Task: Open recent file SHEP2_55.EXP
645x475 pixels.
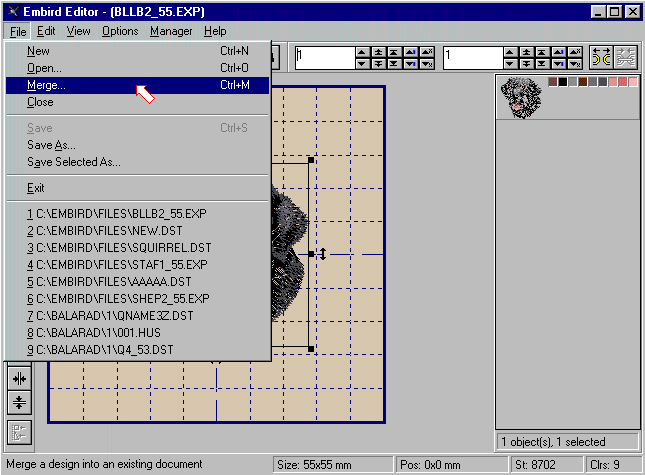Action: point(137,299)
